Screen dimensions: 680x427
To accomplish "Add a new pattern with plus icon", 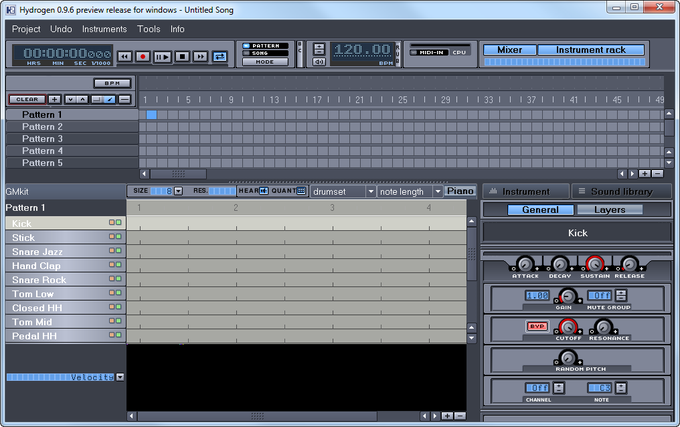I will coord(54,99).
